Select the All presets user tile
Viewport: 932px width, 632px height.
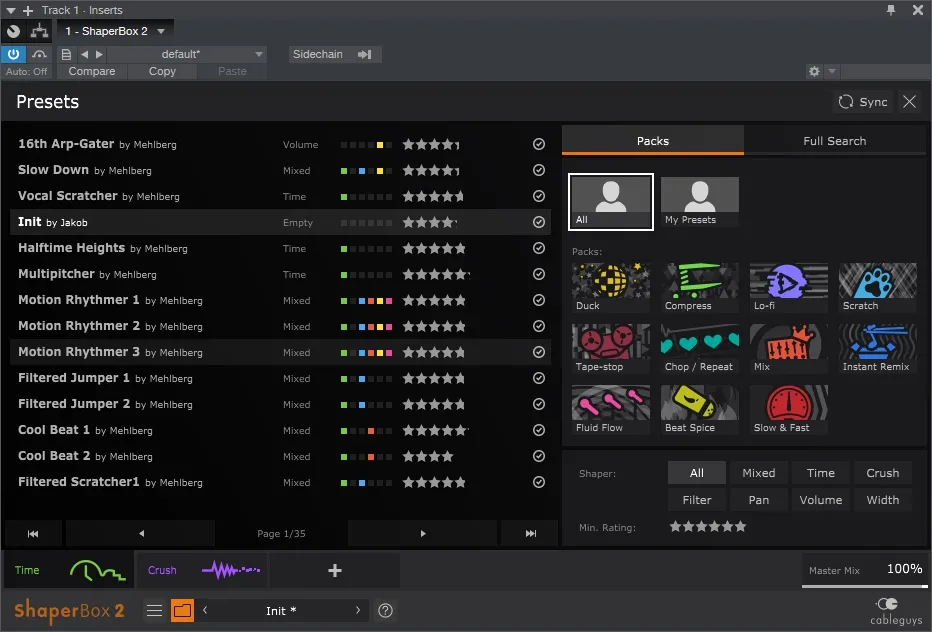pos(610,202)
